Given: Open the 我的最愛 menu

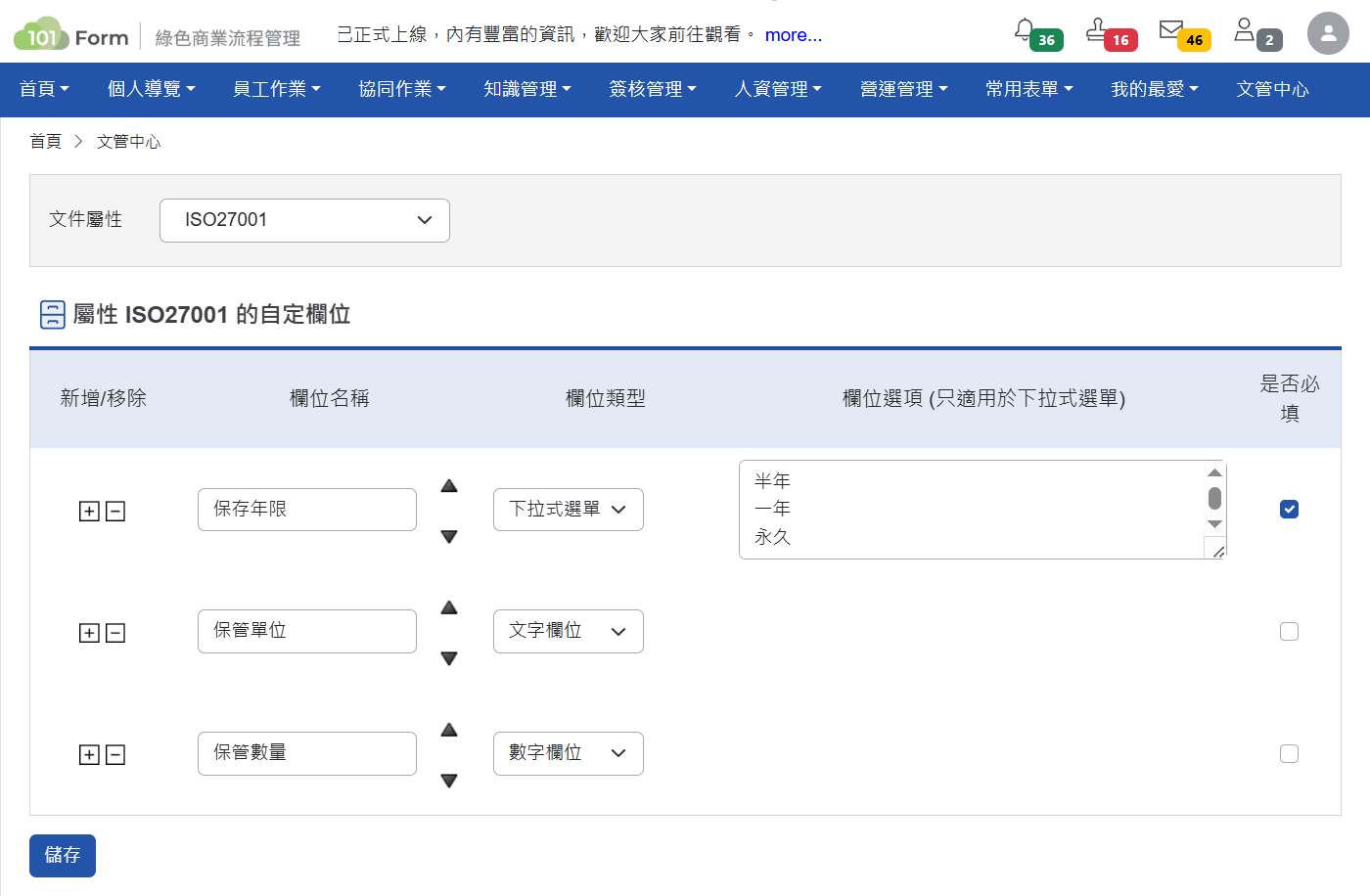Looking at the screenshot, I should 1155,89.
